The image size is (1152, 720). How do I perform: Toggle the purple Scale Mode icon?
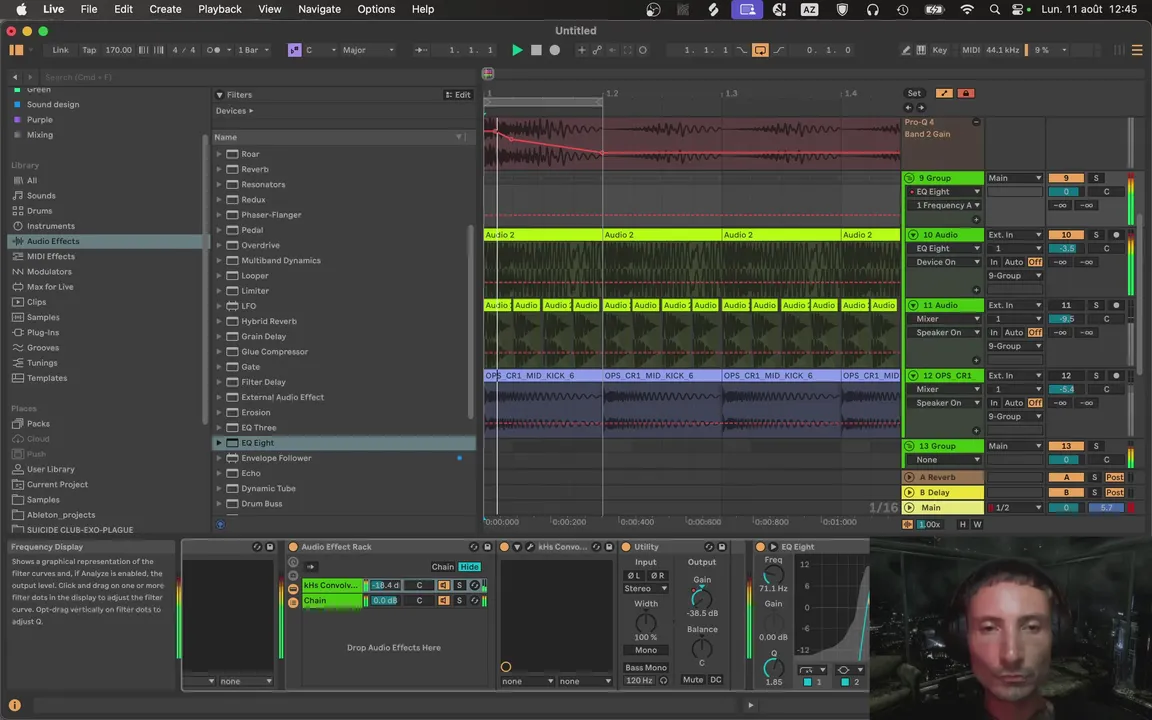295,50
